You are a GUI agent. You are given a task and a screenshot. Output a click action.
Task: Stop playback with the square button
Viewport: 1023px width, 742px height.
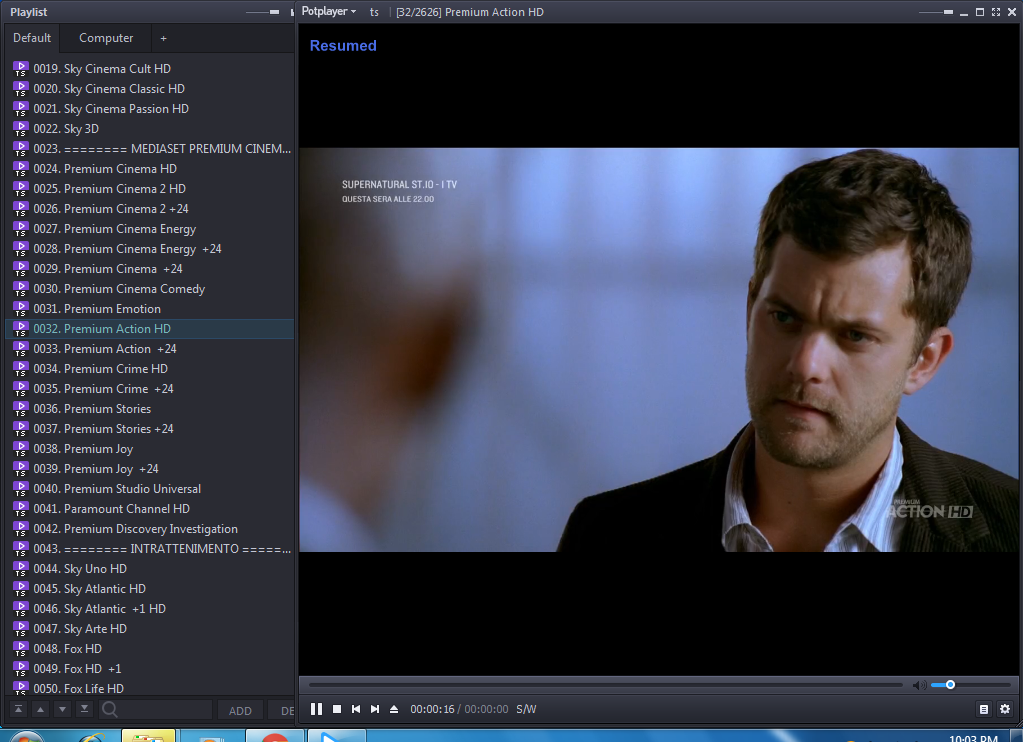point(337,709)
